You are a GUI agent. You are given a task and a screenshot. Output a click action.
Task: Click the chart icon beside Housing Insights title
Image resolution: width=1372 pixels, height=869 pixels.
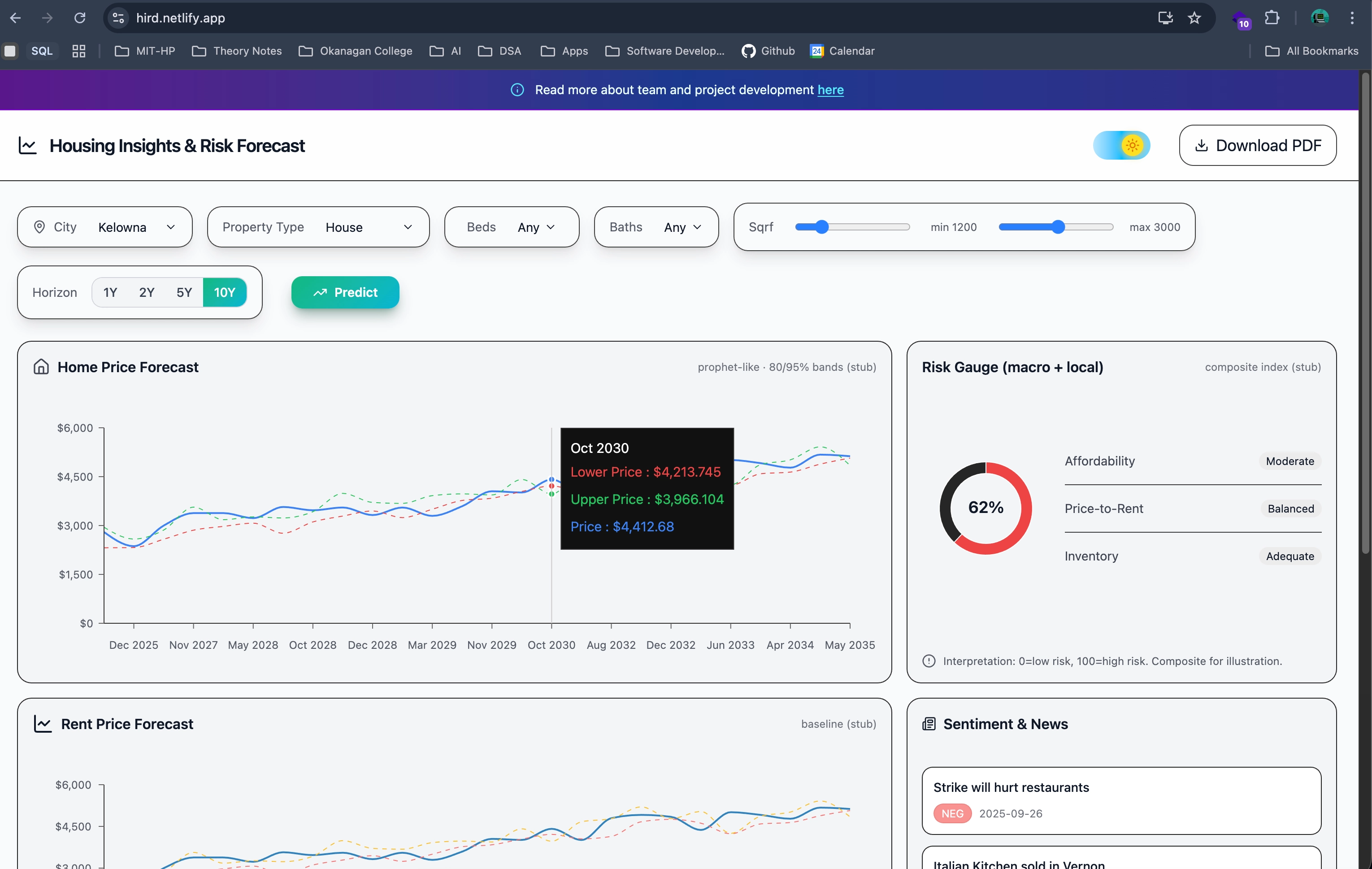[27, 145]
